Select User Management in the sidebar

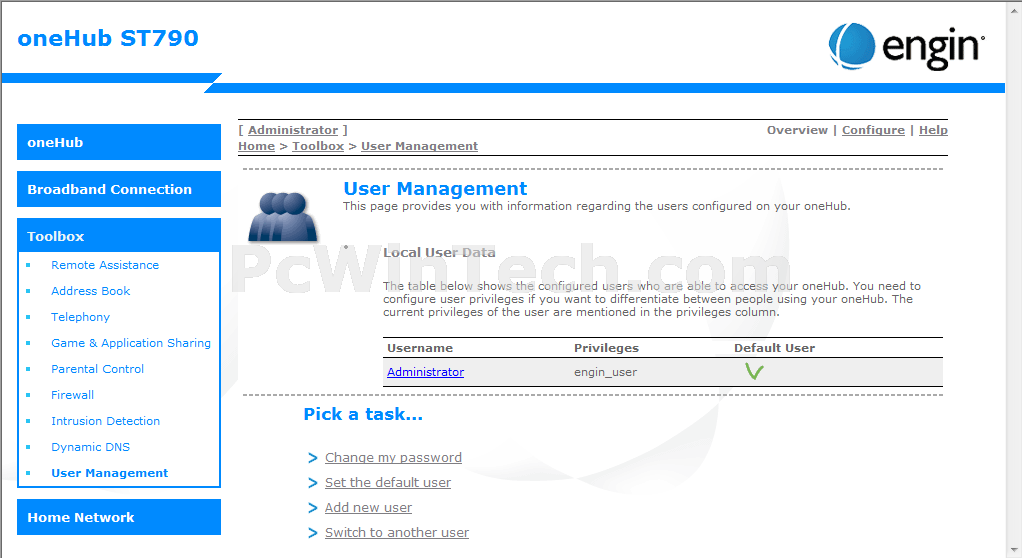point(110,473)
